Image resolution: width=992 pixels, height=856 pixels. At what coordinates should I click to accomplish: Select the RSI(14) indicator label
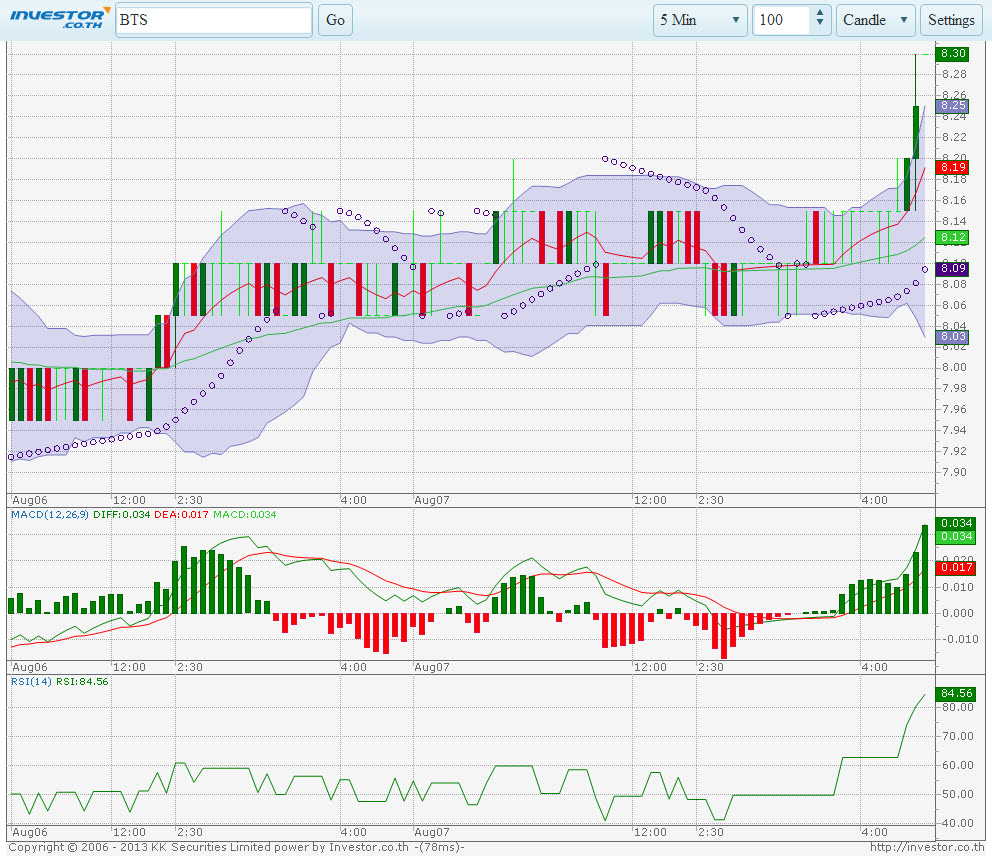tap(29, 681)
